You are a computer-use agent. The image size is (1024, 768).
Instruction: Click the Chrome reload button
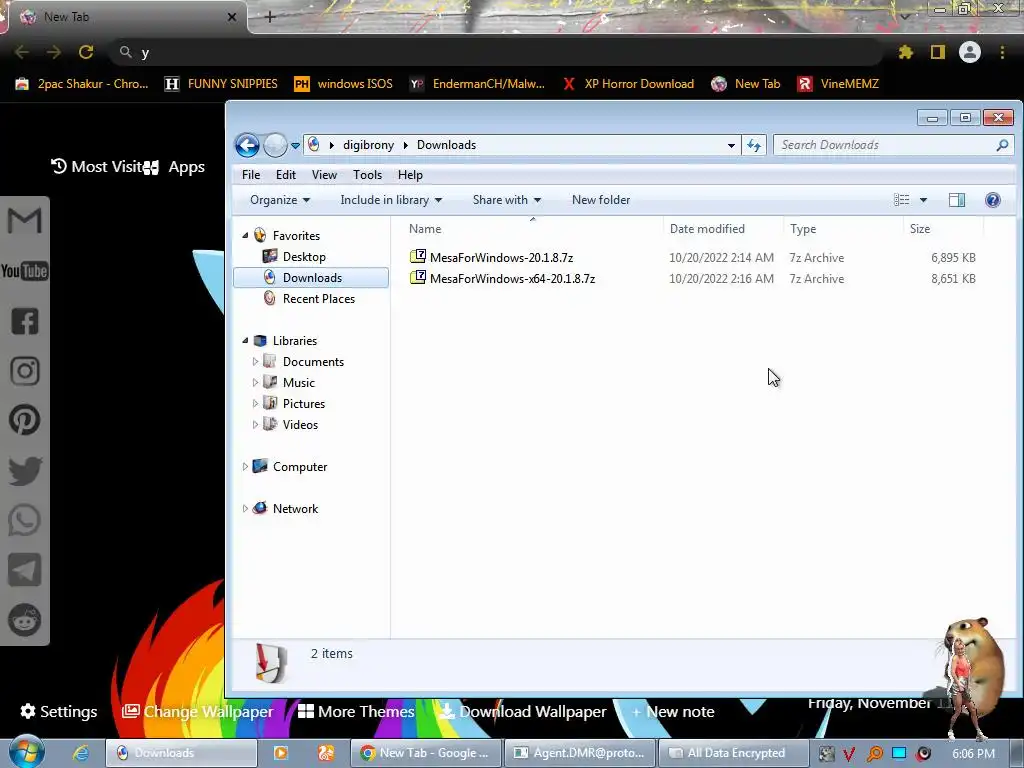[86, 52]
